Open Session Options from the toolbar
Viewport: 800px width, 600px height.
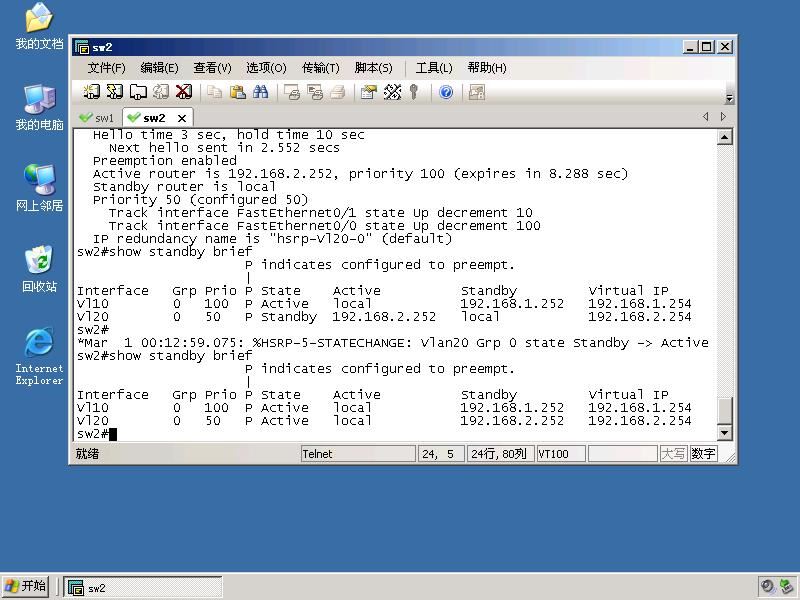tap(368, 92)
